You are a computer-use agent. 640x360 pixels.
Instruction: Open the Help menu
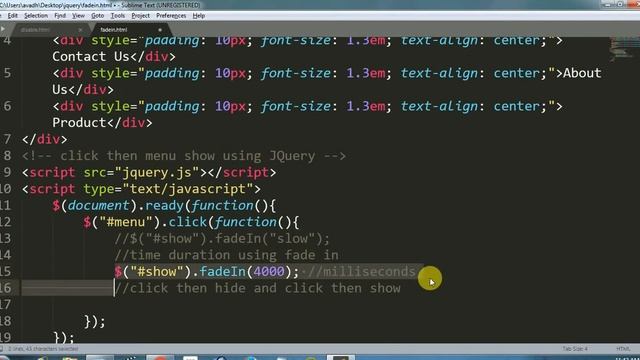198,16
